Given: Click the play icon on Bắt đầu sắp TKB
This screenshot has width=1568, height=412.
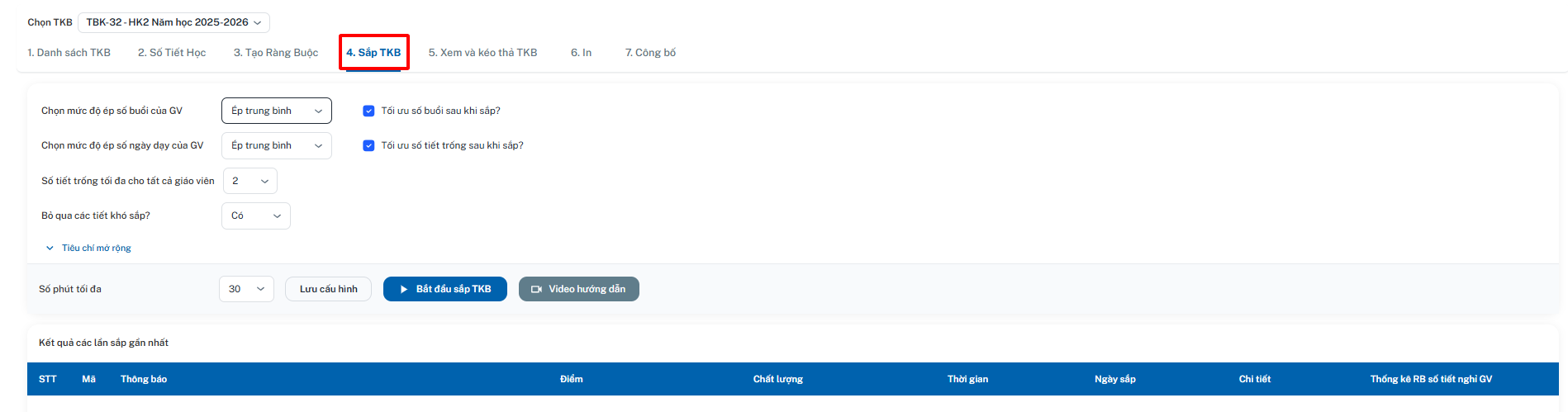Looking at the screenshot, I should [x=404, y=289].
